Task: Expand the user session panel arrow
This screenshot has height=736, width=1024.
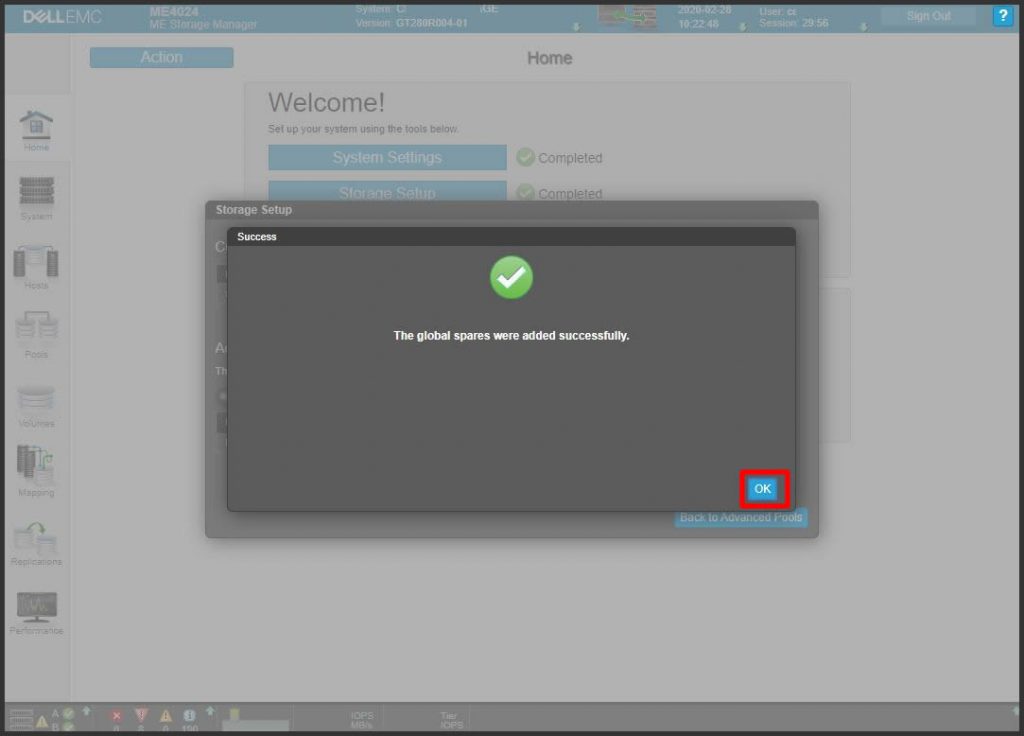Action: [863, 27]
